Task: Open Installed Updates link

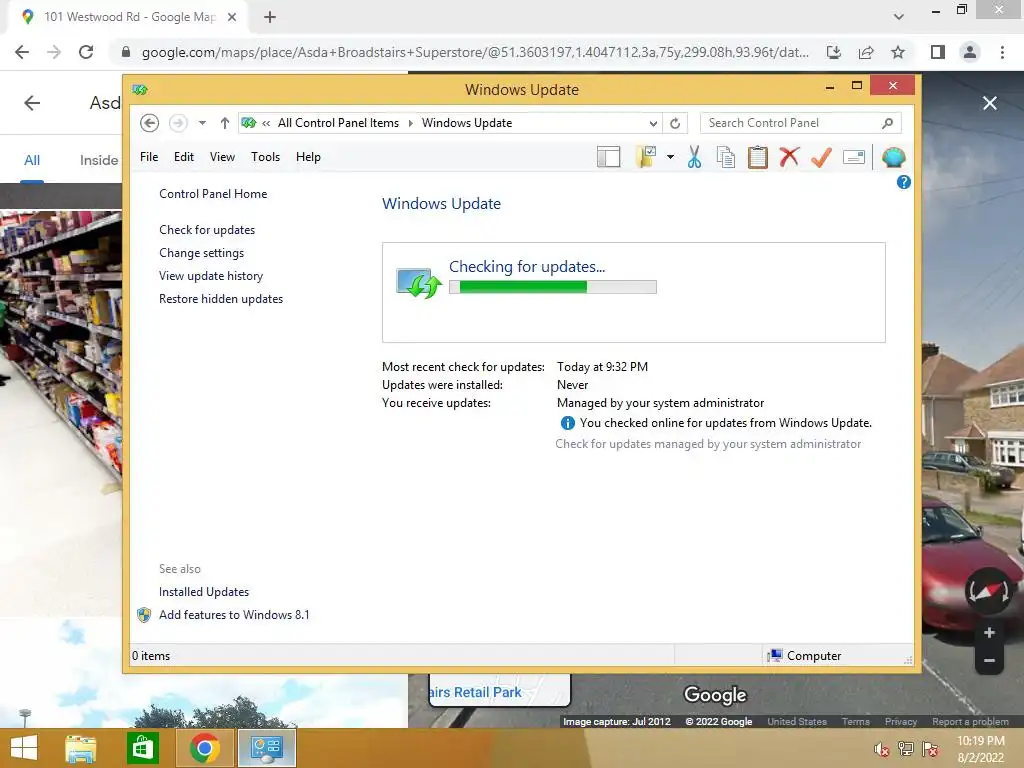Action: pyautogui.click(x=204, y=592)
